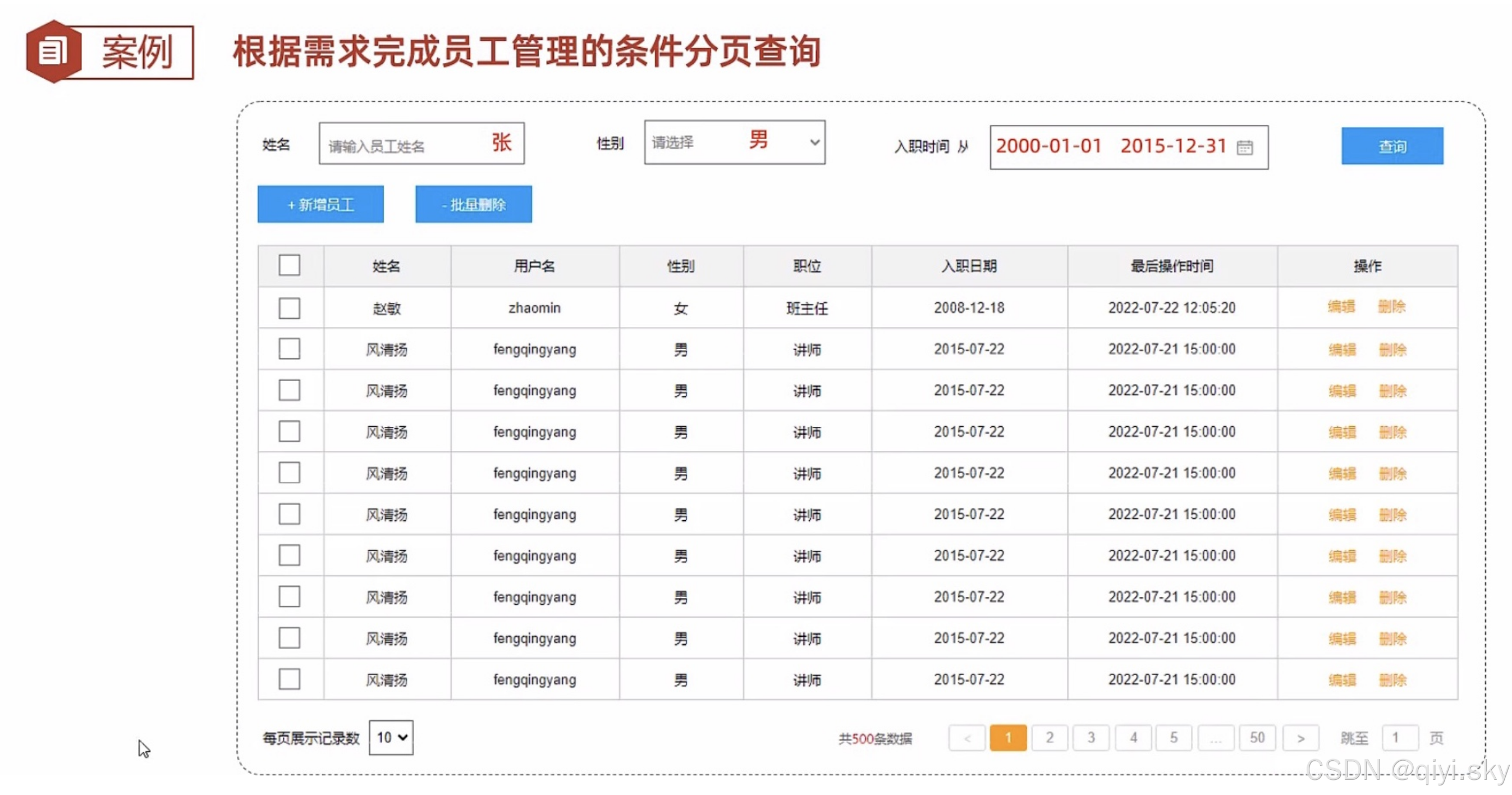Toggle the select-all header checkbox
The image size is (1512, 795).
pyautogui.click(x=290, y=265)
